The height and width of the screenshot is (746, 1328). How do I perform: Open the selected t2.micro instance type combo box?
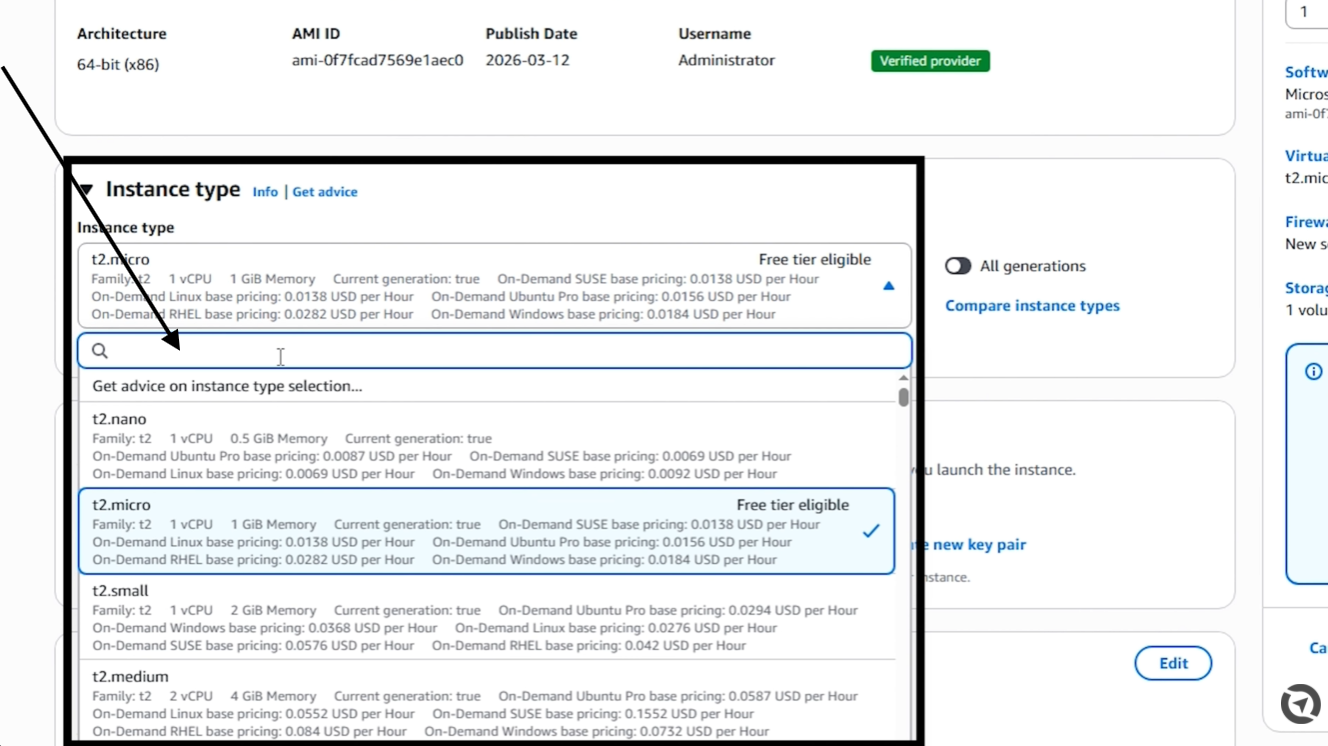pos(495,286)
